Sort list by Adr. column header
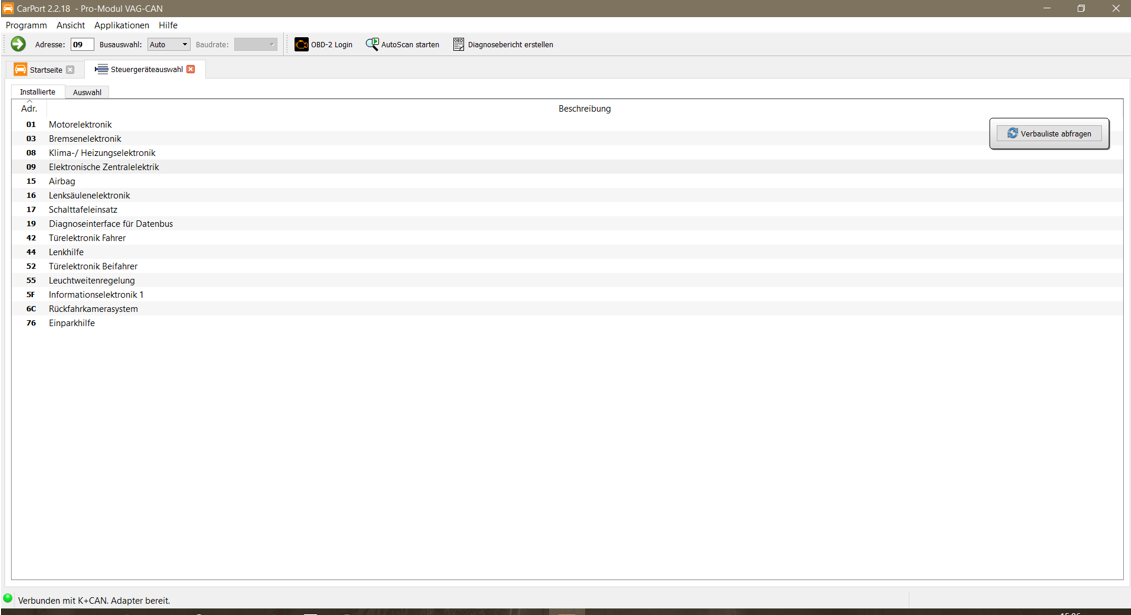The width and height of the screenshot is (1131, 615). [29, 108]
